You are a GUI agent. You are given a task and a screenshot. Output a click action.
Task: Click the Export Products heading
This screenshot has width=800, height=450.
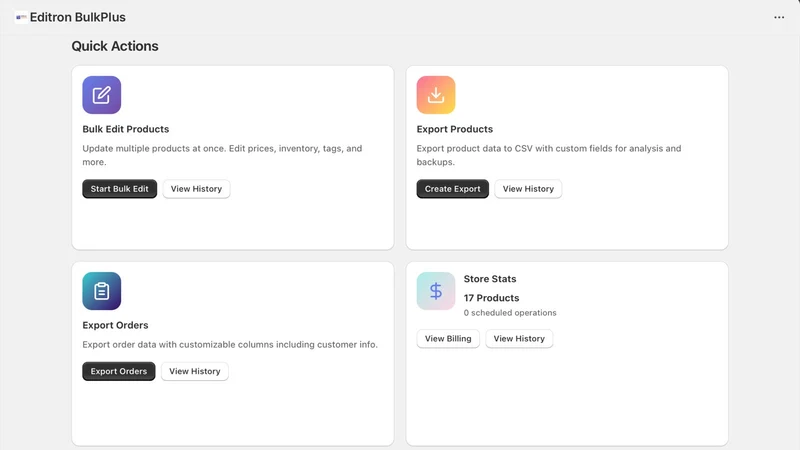click(455, 129)
